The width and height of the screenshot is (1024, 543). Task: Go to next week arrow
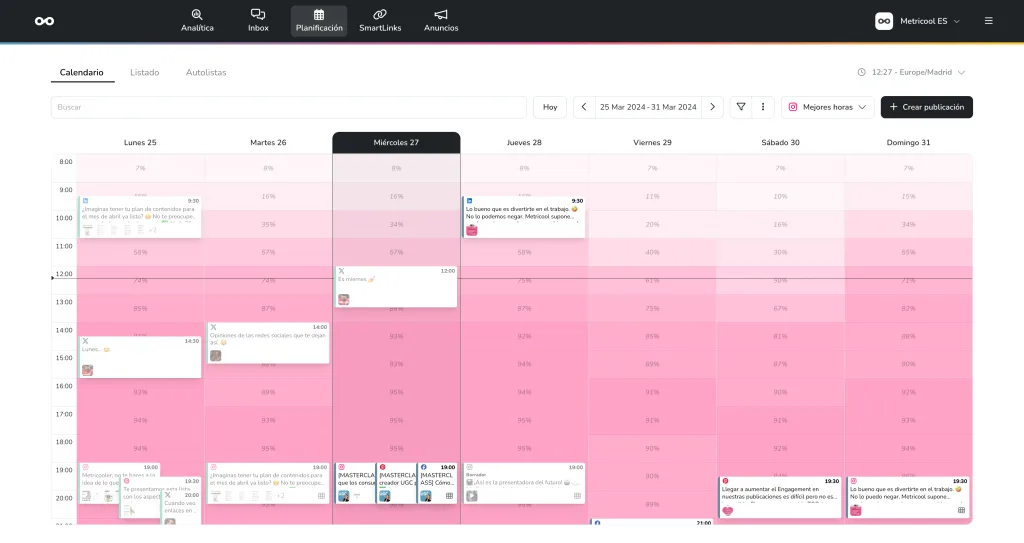[712, 107]
